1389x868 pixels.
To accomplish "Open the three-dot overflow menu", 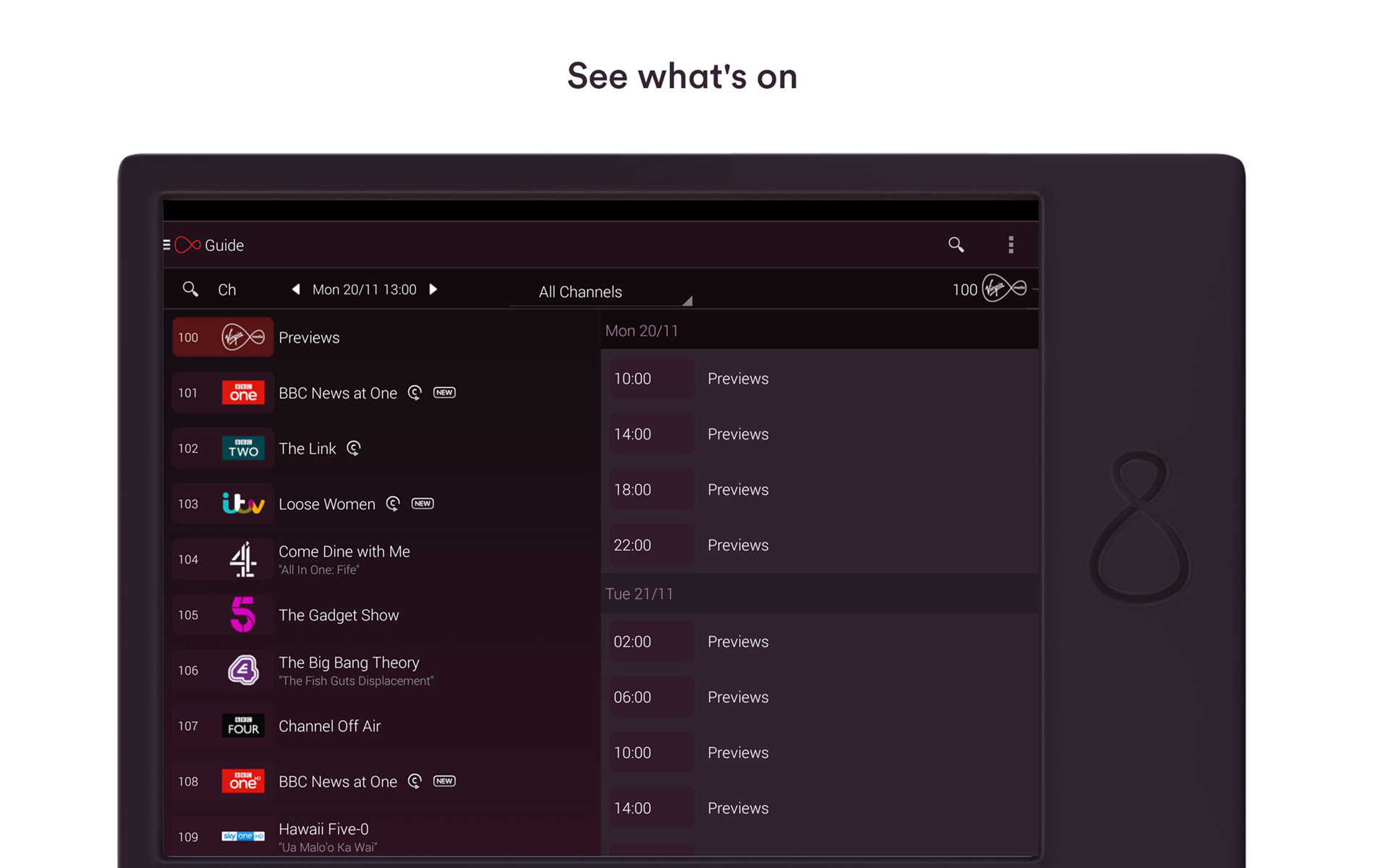I will (x=1011, y=245).
